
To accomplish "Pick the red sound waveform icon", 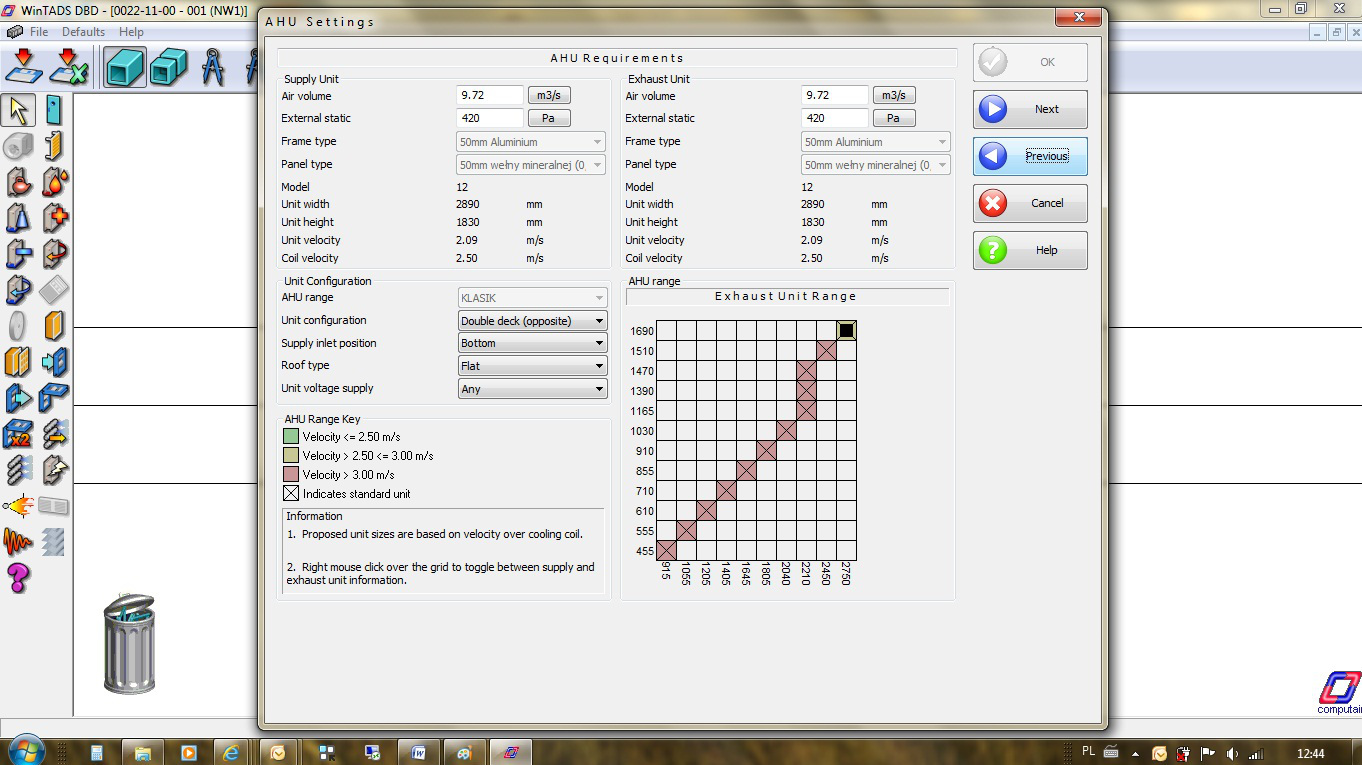I will coord(19,542).
